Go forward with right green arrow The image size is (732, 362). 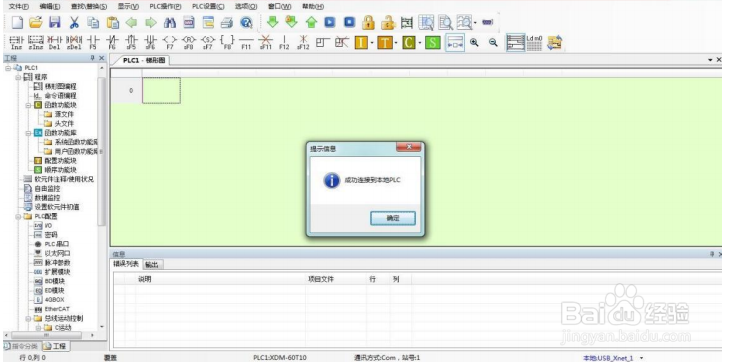150,22
